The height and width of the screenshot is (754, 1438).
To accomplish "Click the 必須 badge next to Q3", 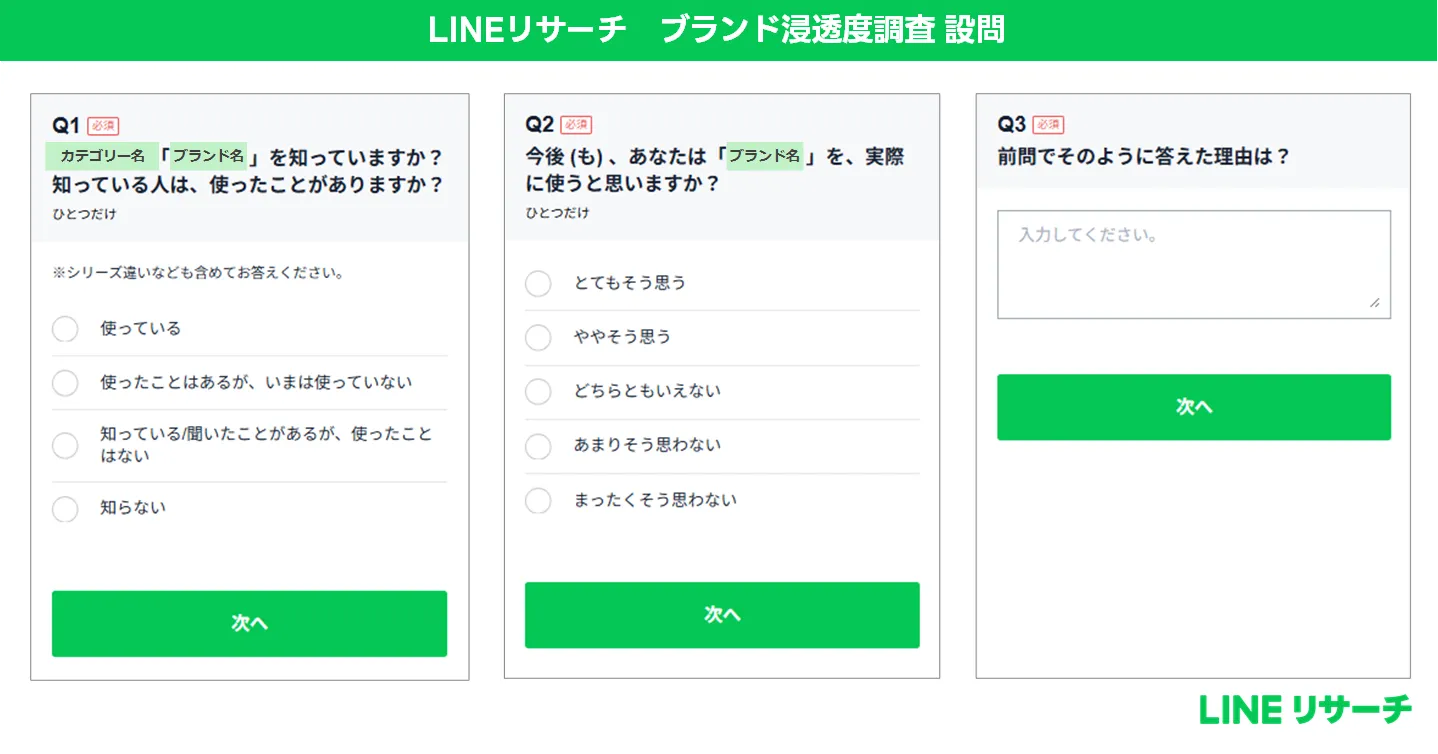I will tap(1048, 125).
